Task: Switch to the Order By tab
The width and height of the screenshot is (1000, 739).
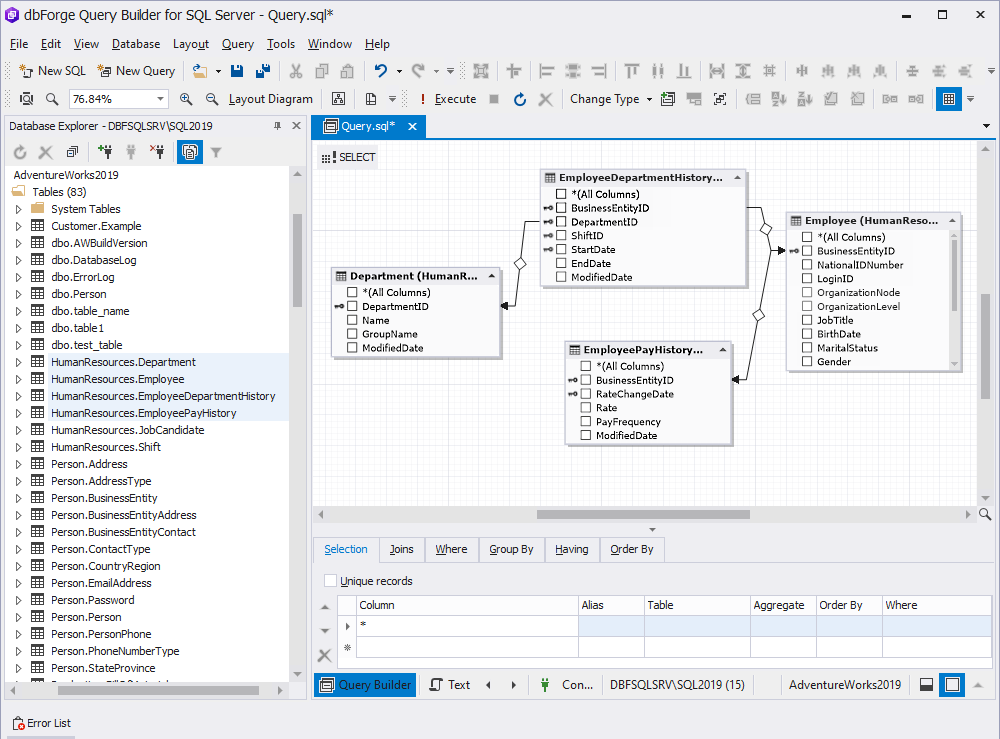Action: [631, 549]
